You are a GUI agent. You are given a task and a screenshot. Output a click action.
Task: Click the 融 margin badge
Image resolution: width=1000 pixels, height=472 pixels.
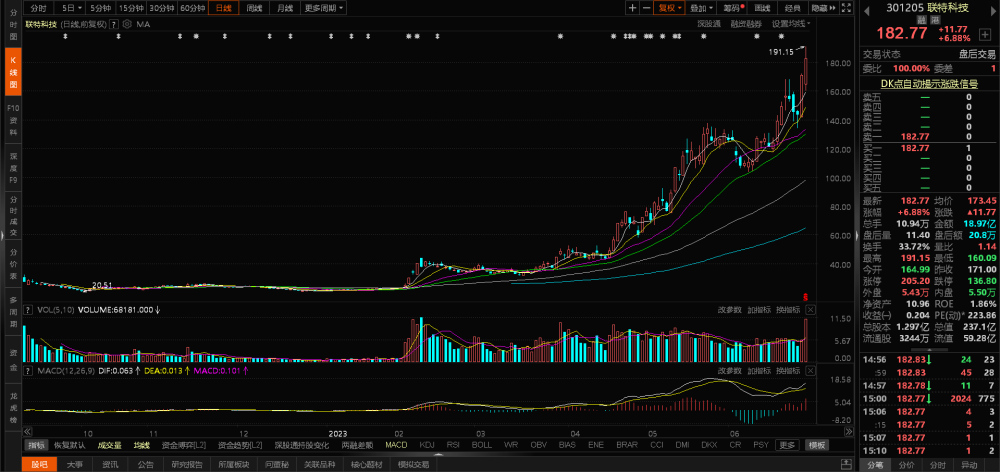(920, 20)
